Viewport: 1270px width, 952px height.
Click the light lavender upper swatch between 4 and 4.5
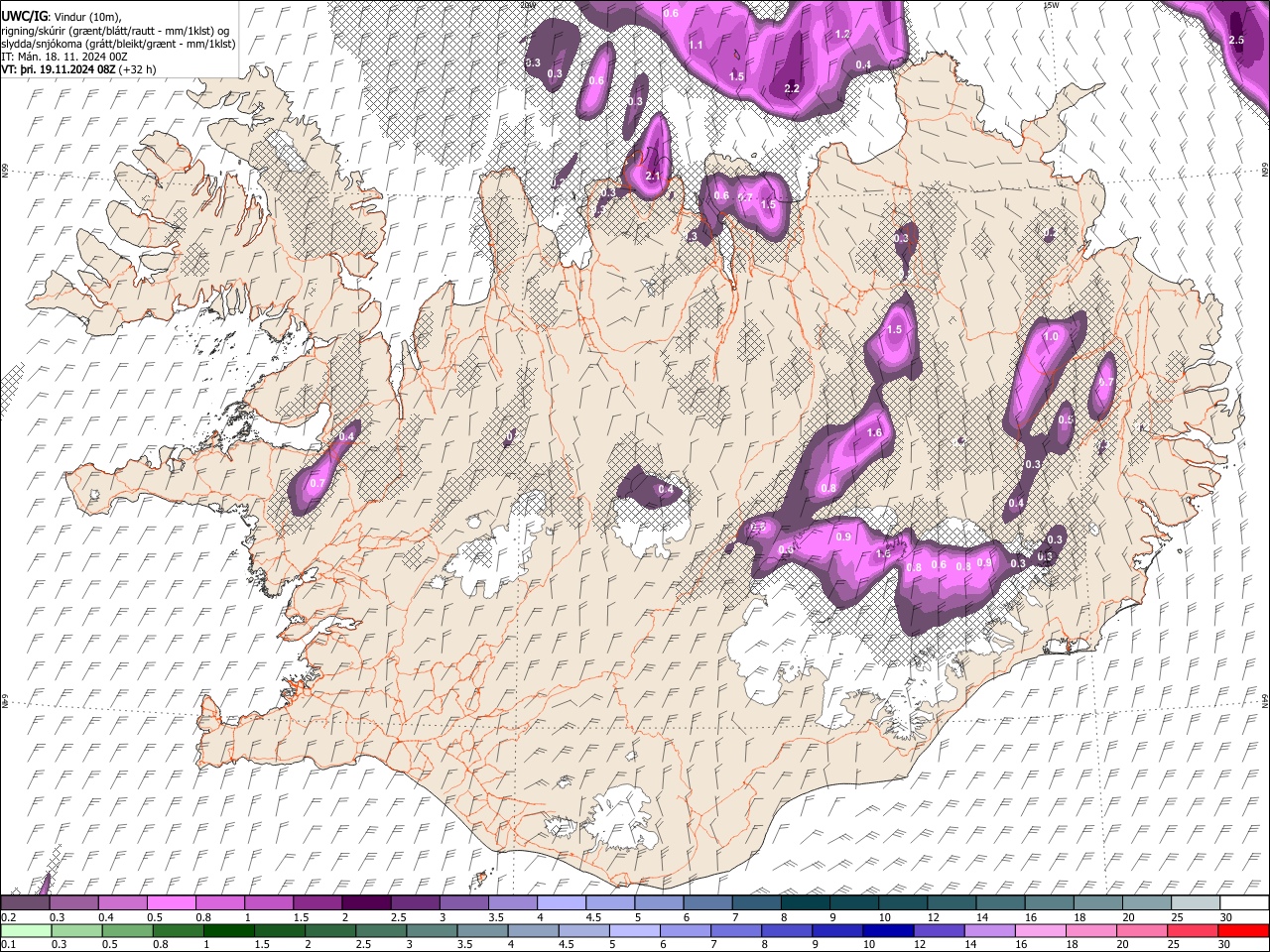click(563, 903)
